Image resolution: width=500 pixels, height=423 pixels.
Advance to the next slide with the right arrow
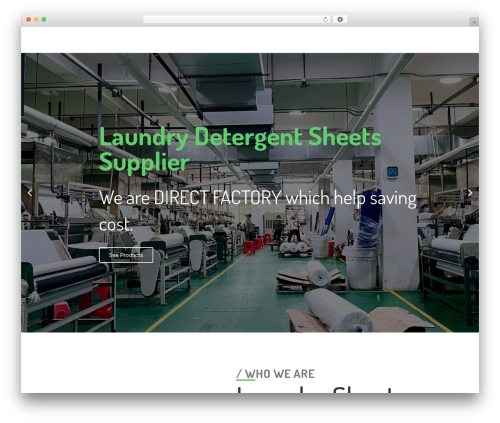[x=470, y=193]
